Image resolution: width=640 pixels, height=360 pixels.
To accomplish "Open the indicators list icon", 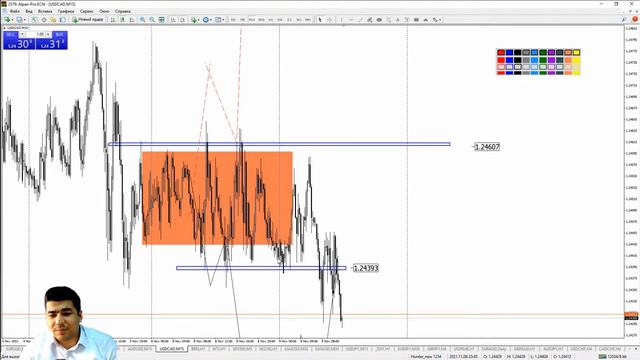I will click(193, 20).
